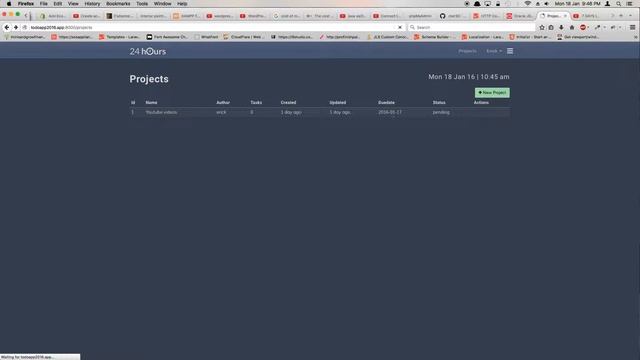Open the app hamburger menu icon

(x=510, y=51)
